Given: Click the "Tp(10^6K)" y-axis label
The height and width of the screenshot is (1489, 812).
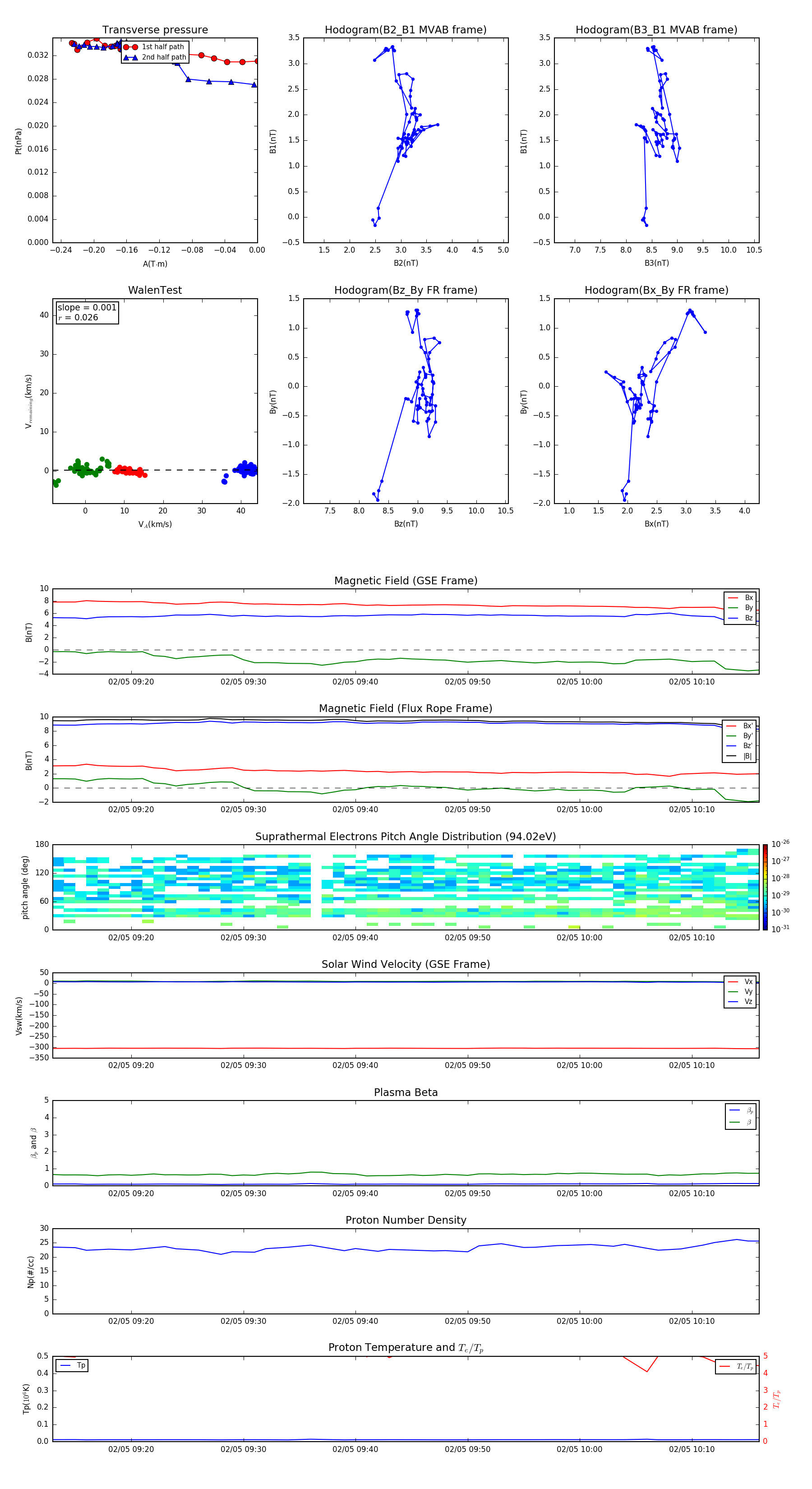Looking at the screenshot, I should click(x=26, y=1399).
